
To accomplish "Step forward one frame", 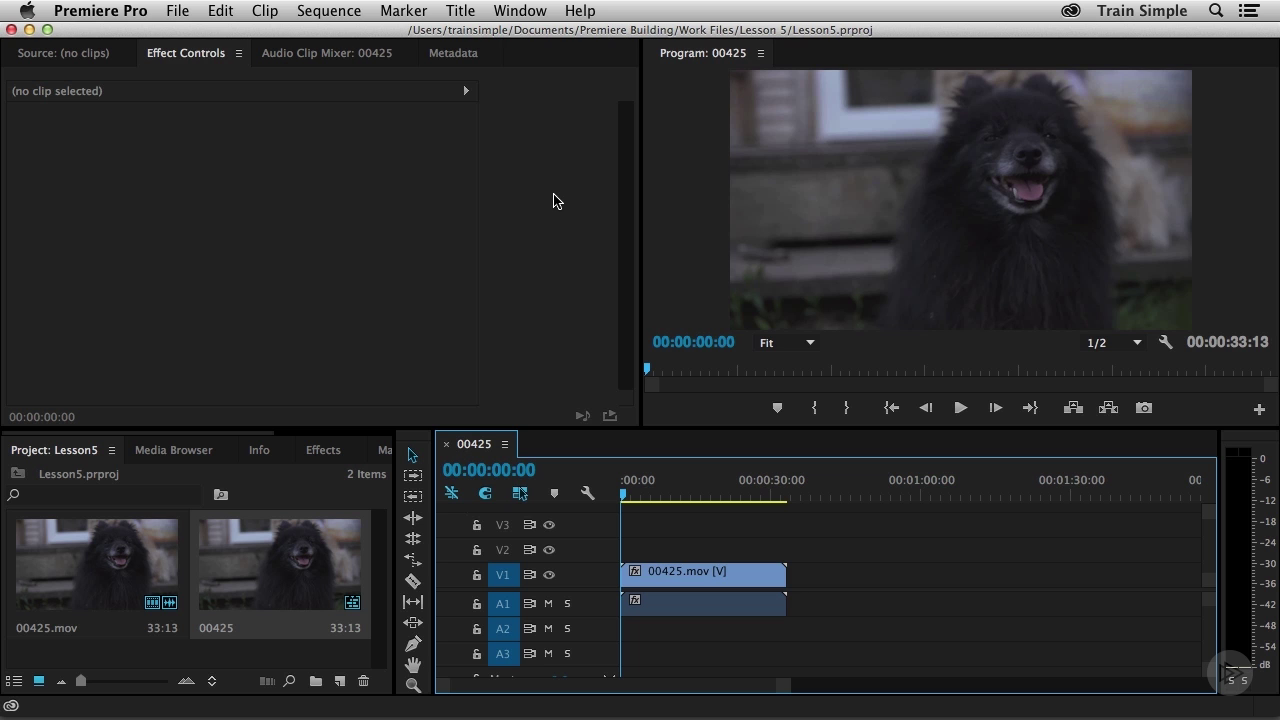I will pos(995,408).
